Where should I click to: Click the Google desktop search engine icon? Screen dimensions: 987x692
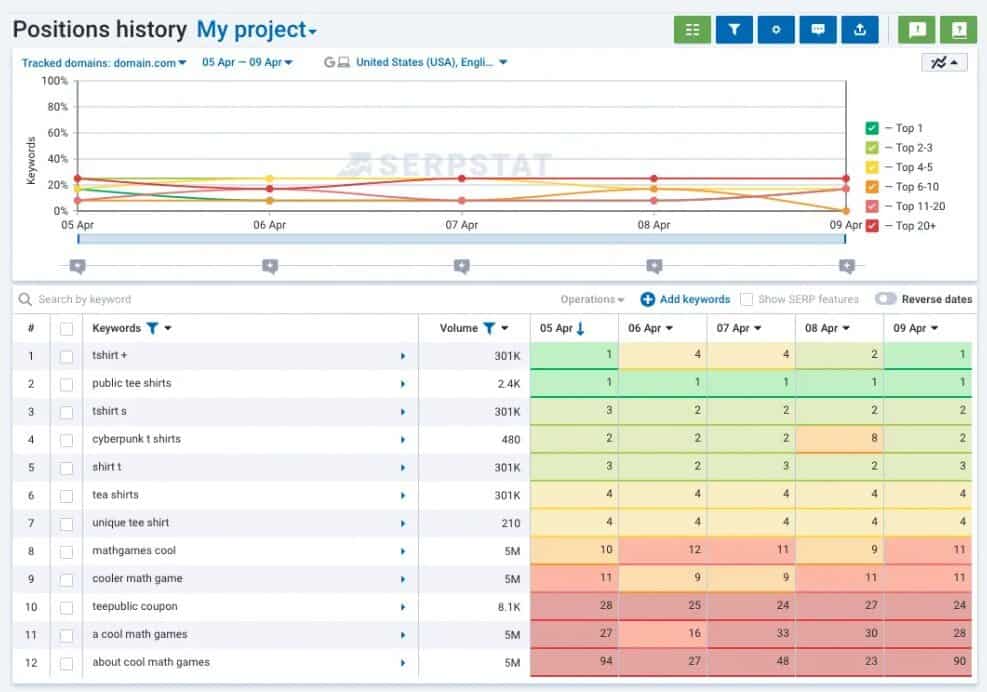pos(337,62)
